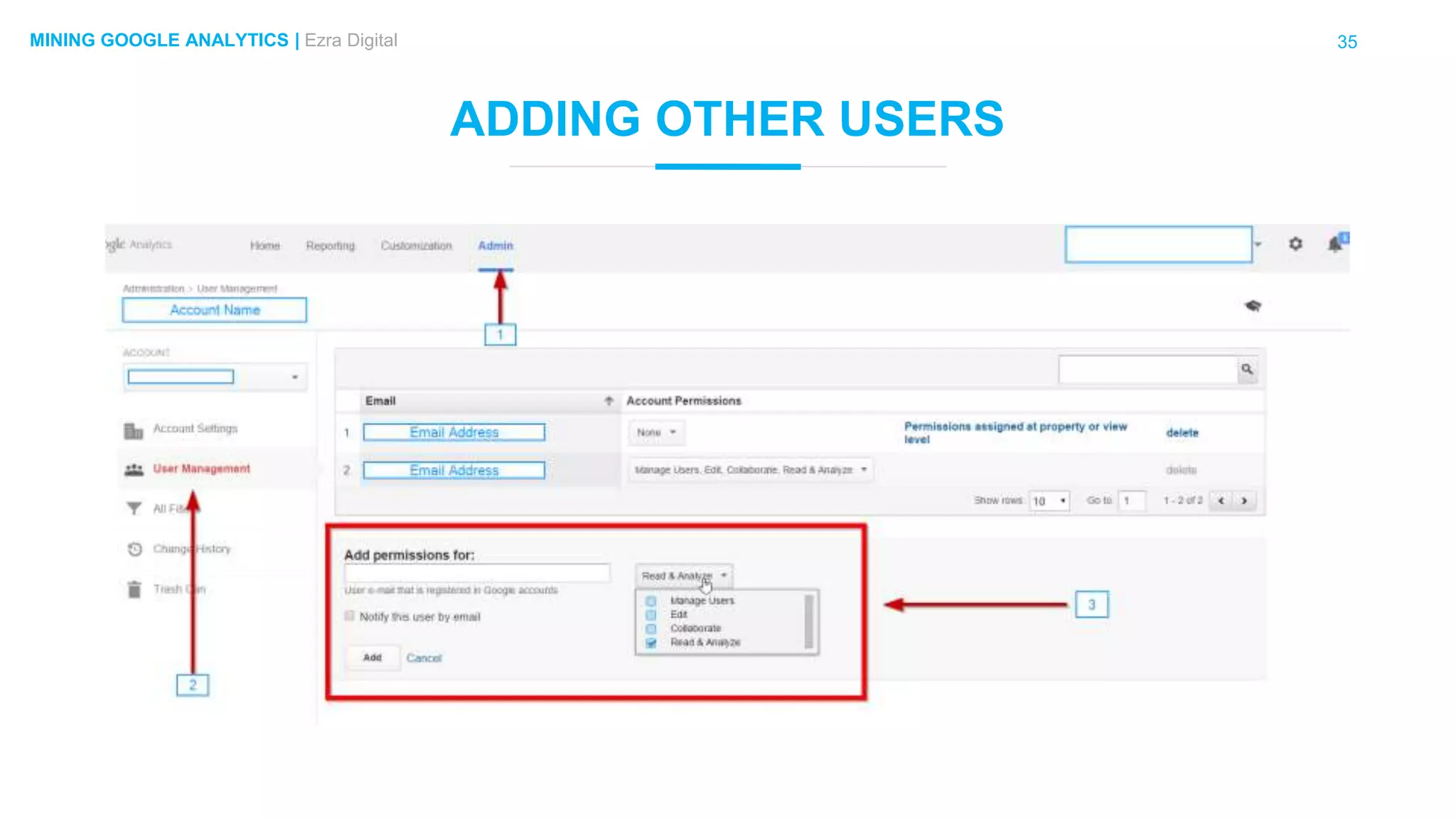Select User Management in the sidebar
The width and height of the screenshot is (1456, 819).
pyautogui.click(x=201, y=469)
